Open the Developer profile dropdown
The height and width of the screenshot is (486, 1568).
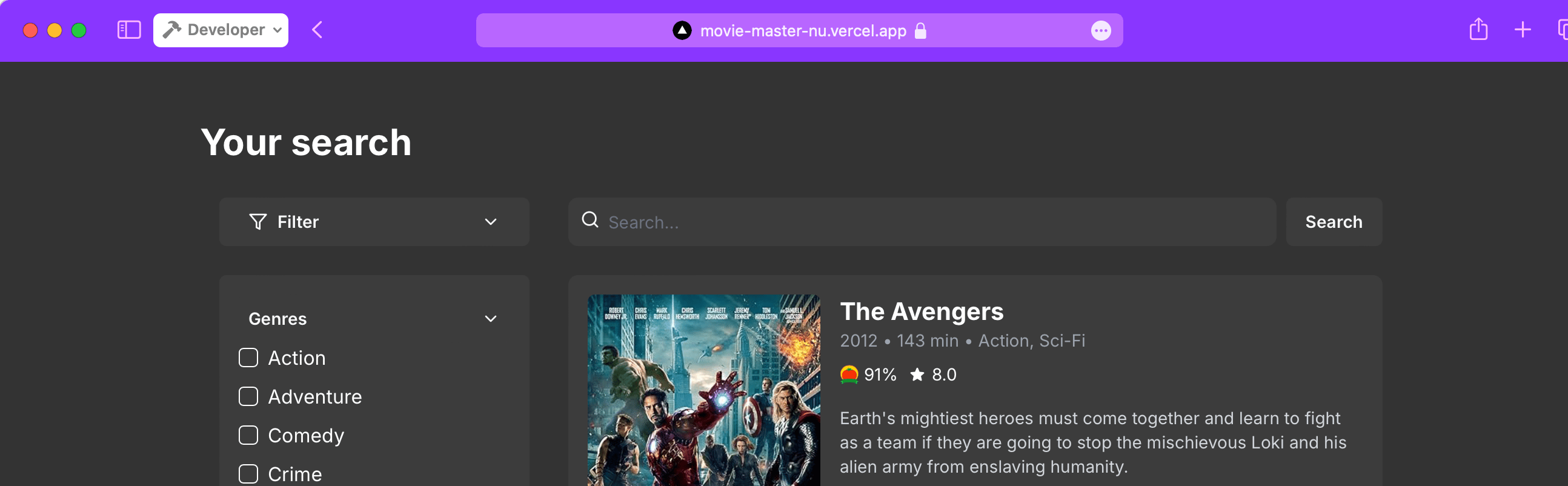point(221,30)
